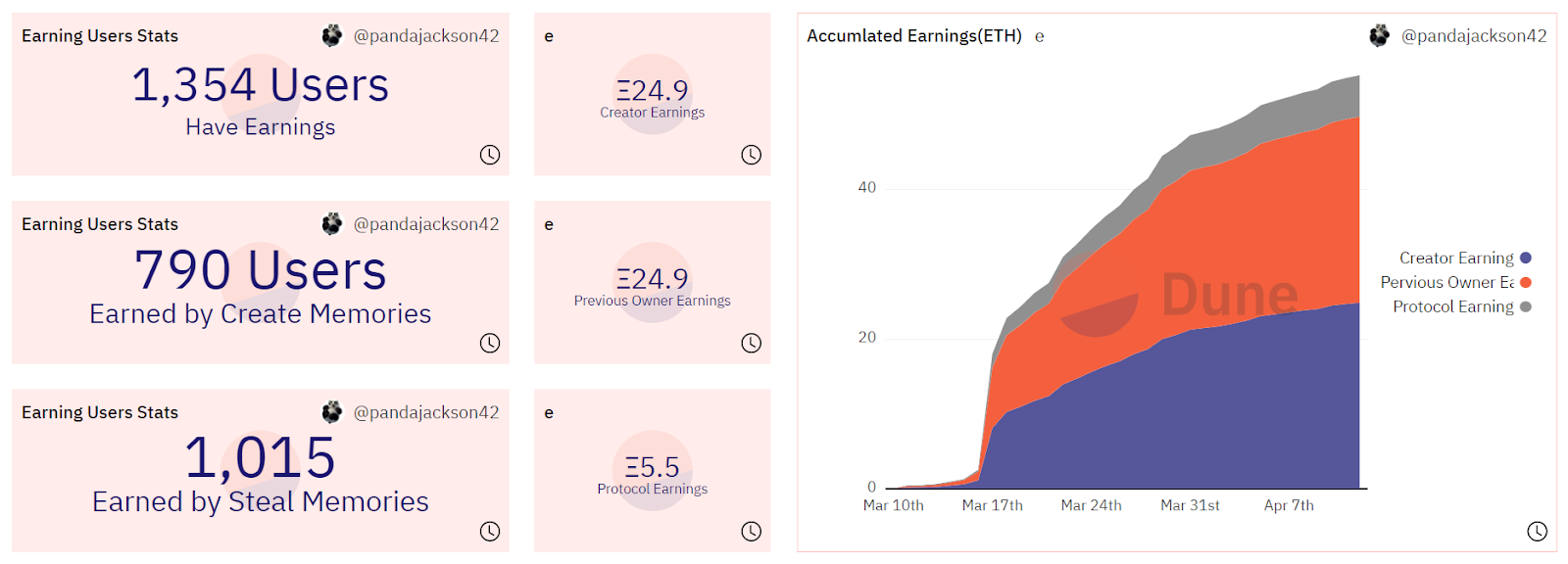The height and width of the screenshot is (564, 1568).
Task: Click the Ξ24.9 Creator Earnings value
Action: pyautogui.click(x=653, y=91)
